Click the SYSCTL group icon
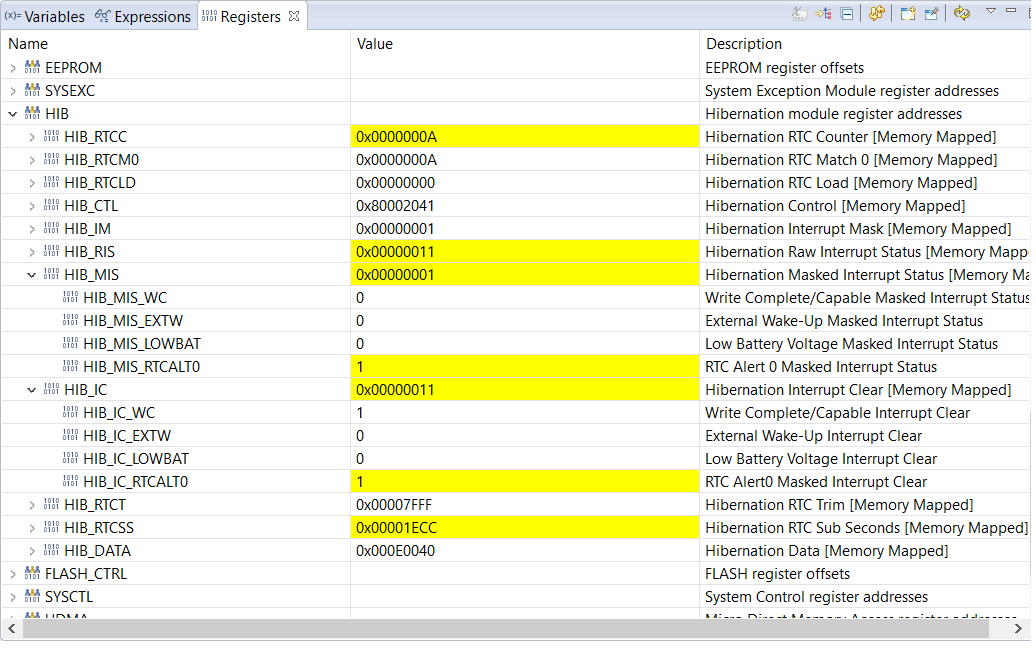The height and width of the screenshot is (648, 1036). coord(32,596)
